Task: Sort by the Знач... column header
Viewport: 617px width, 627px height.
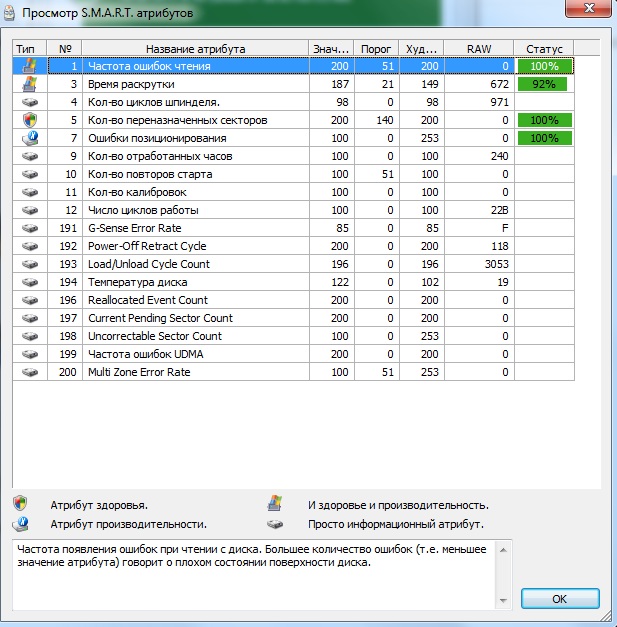Action: [331, 49]
